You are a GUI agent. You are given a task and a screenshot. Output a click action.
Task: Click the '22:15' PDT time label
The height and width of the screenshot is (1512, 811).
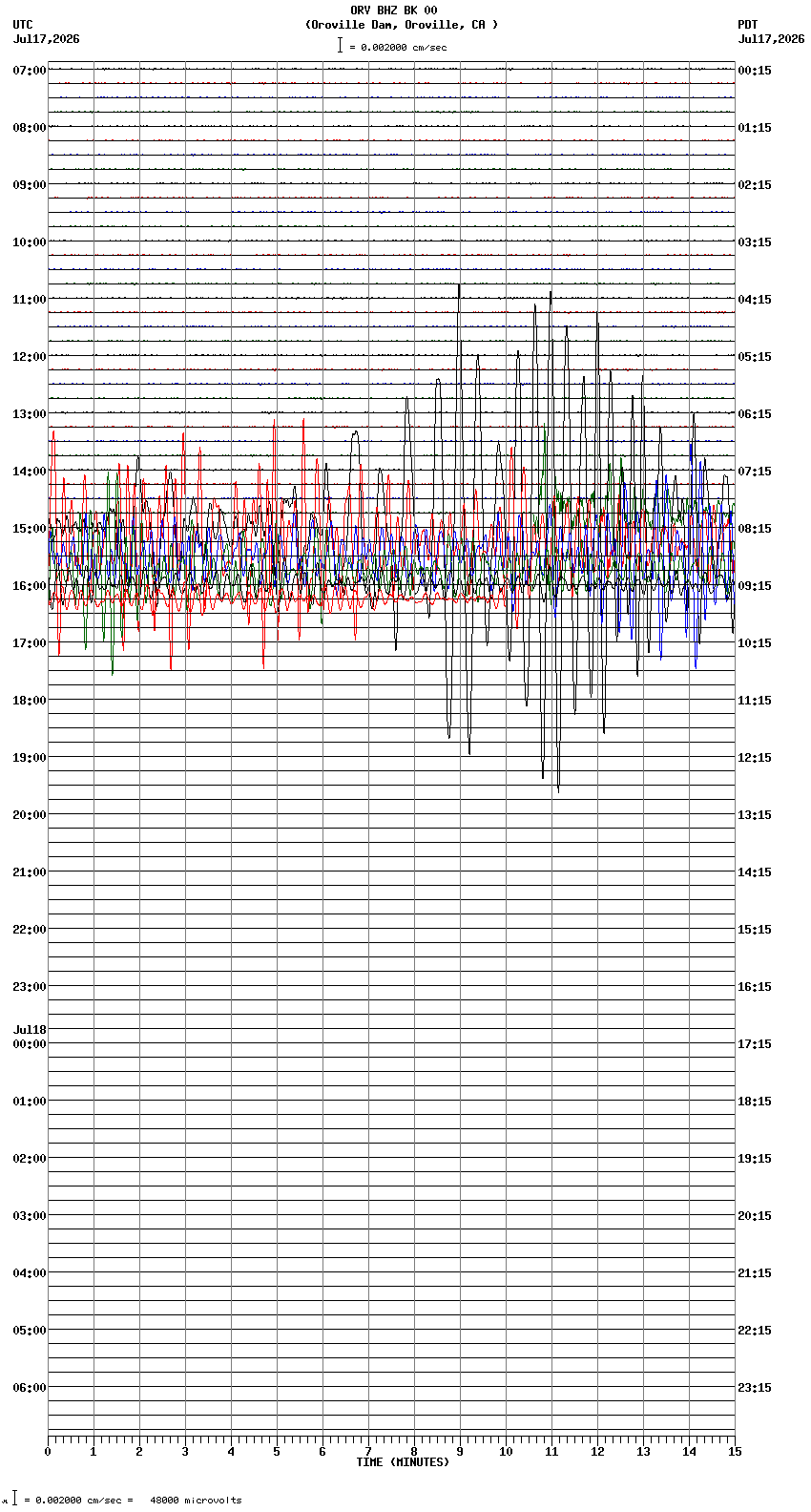[755, 1331]
